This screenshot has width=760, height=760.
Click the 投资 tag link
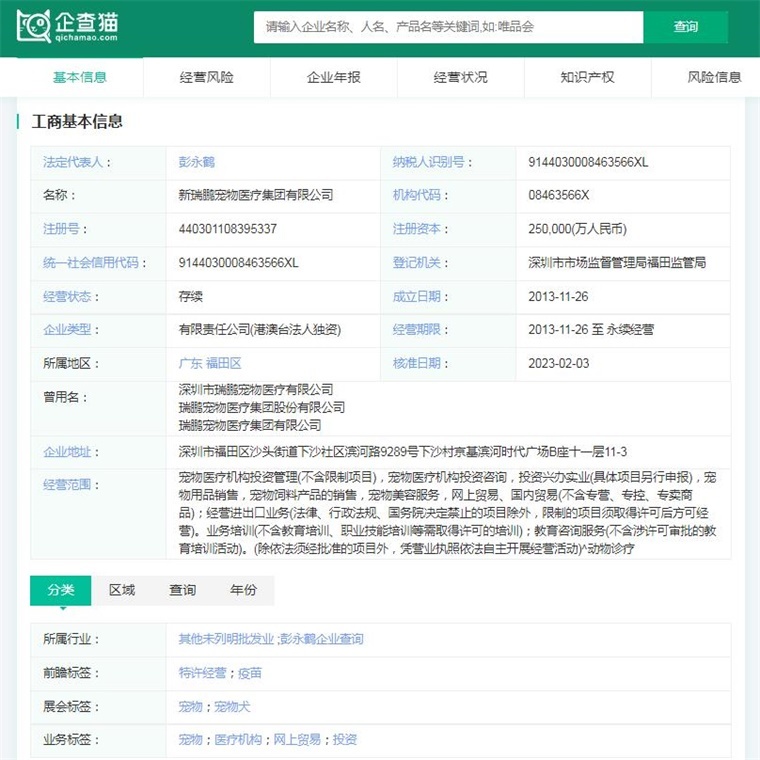[345, 739]
